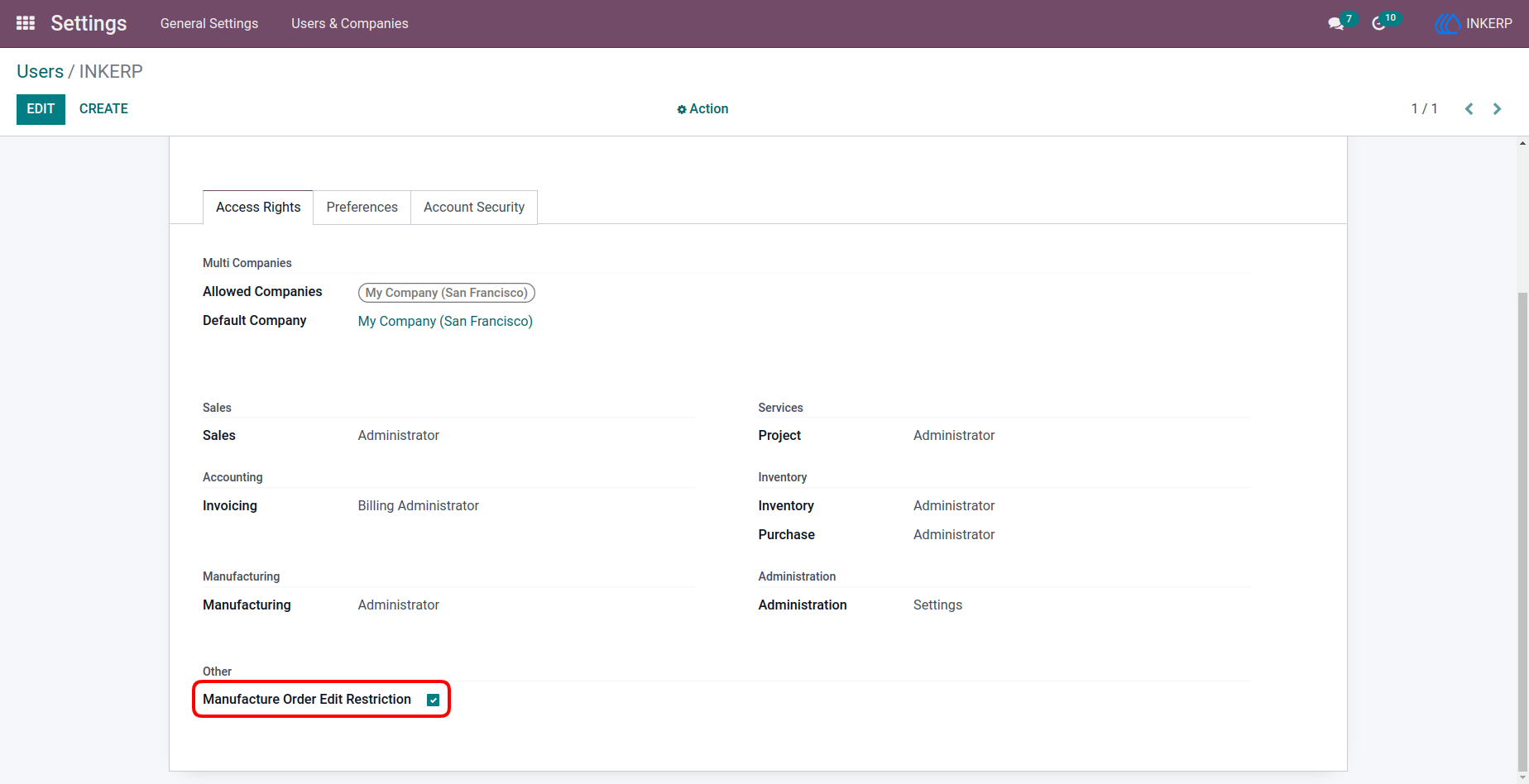The image size is (1529, 784).
Task: Click the INKERP company logo icon
Action: [x=1448, y=24]
